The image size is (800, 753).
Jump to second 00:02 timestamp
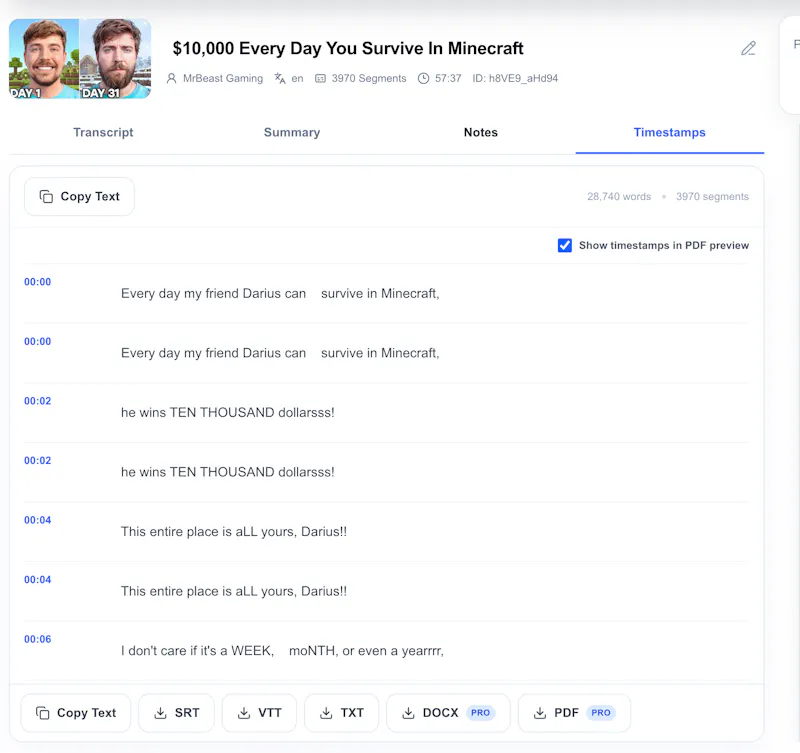click(38, 461)
